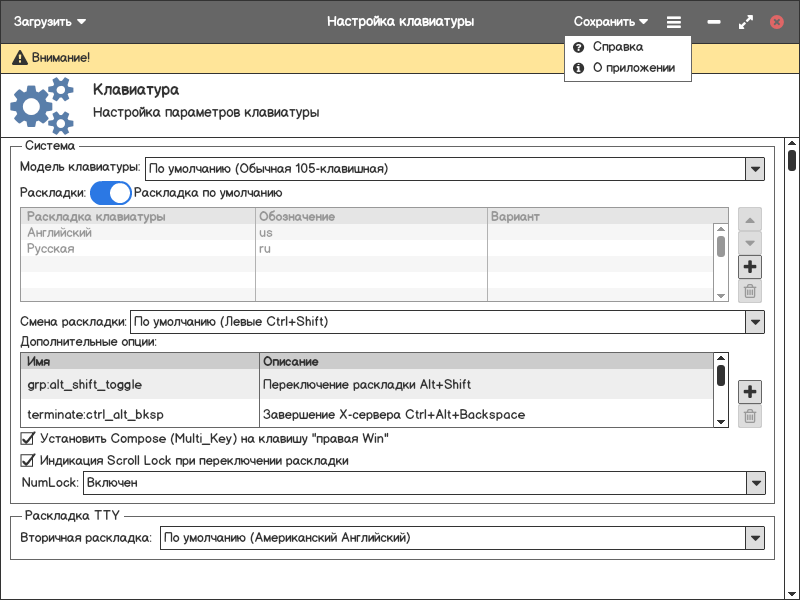800x600 pixels.
Task: Open the Загрузить button menu
Action: click(x=50, y=21)
